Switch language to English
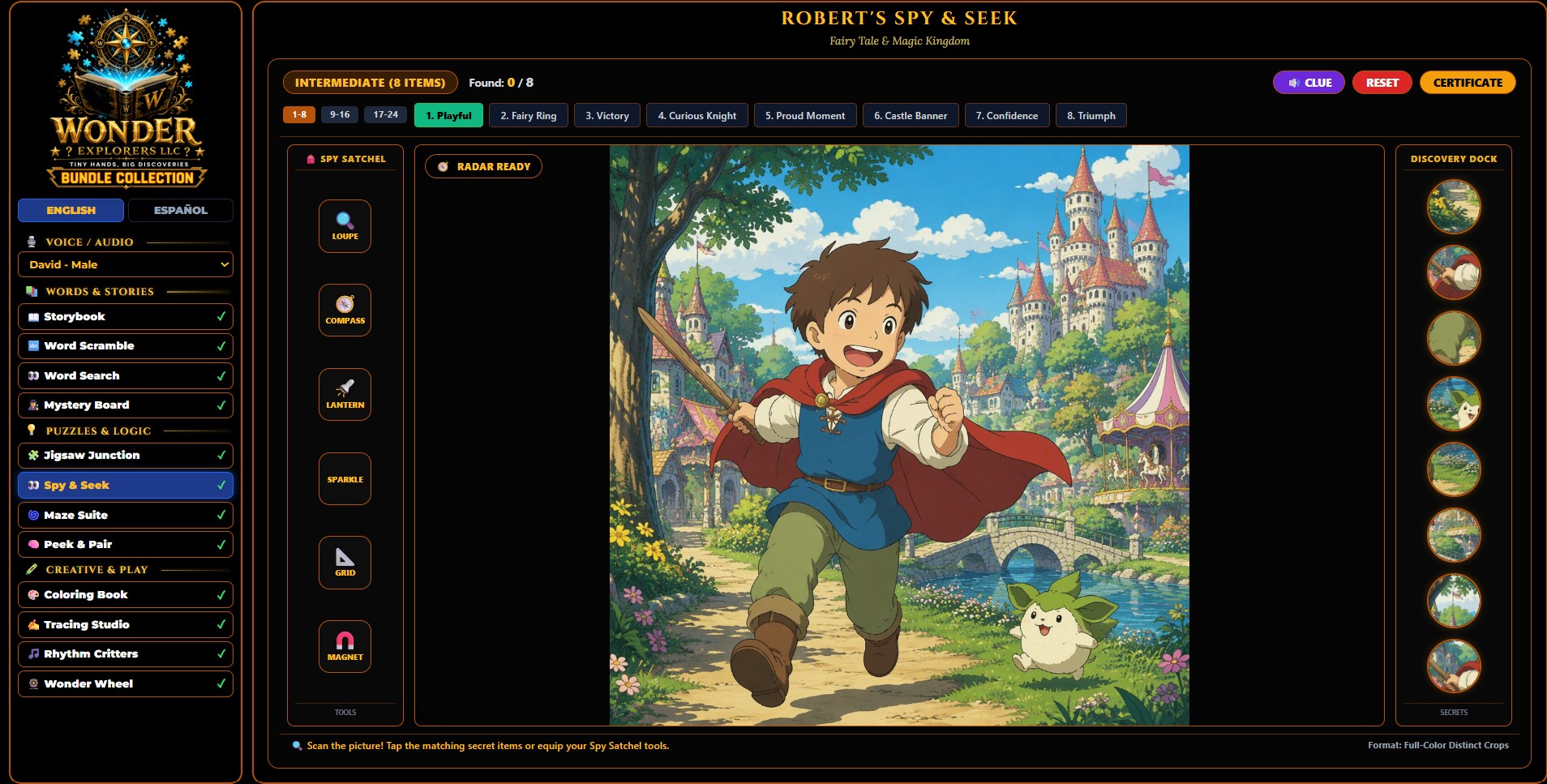The image size is (1547, 784). (x=71, y=210)
